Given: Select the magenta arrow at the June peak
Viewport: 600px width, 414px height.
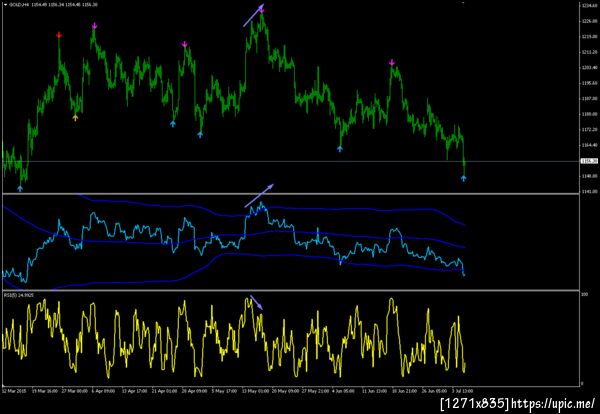Looking at the screenshot, I should click(x=391, y=62).
